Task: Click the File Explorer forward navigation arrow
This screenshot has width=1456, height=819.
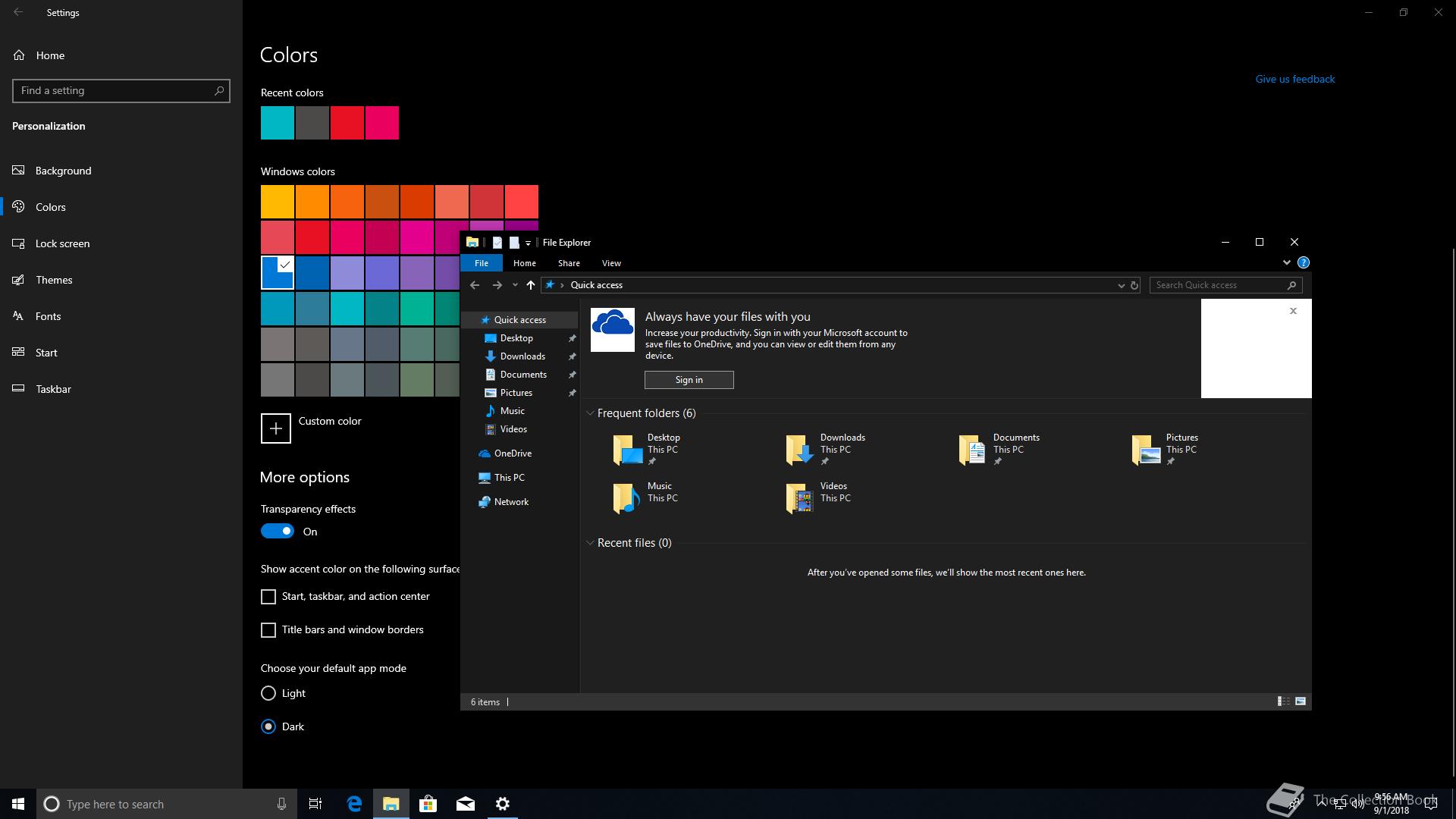Action: [497, 285]
